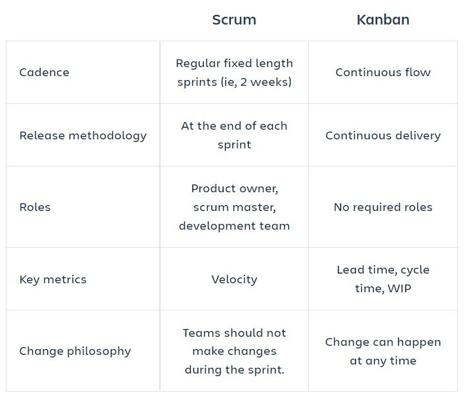465x400 pixels.
Task: Select the Cadence row label
Action: pyautogui.click(x=44, y=72)
